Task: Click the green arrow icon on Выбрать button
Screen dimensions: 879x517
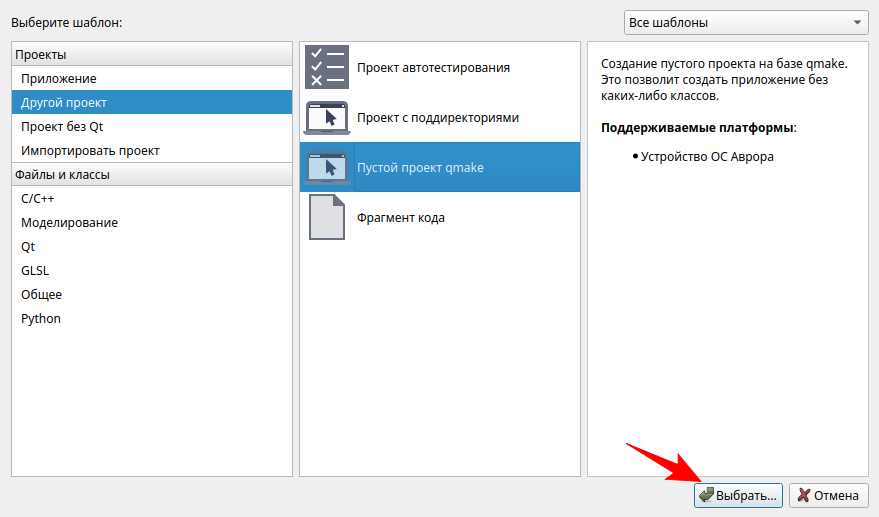Action: coord(706,495)
